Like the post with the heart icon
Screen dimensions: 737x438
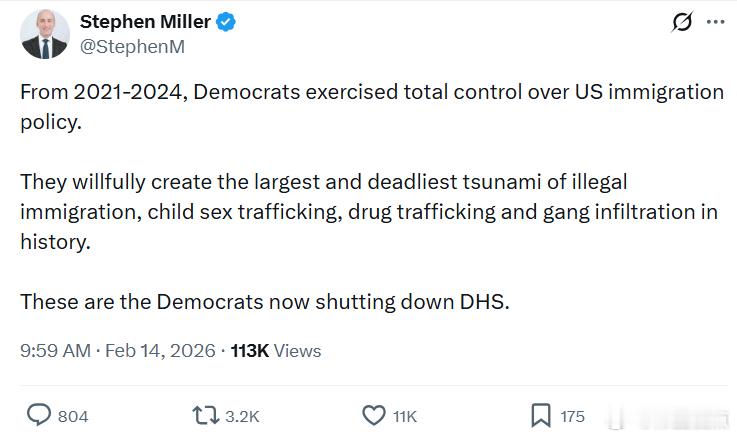(373, 415)
